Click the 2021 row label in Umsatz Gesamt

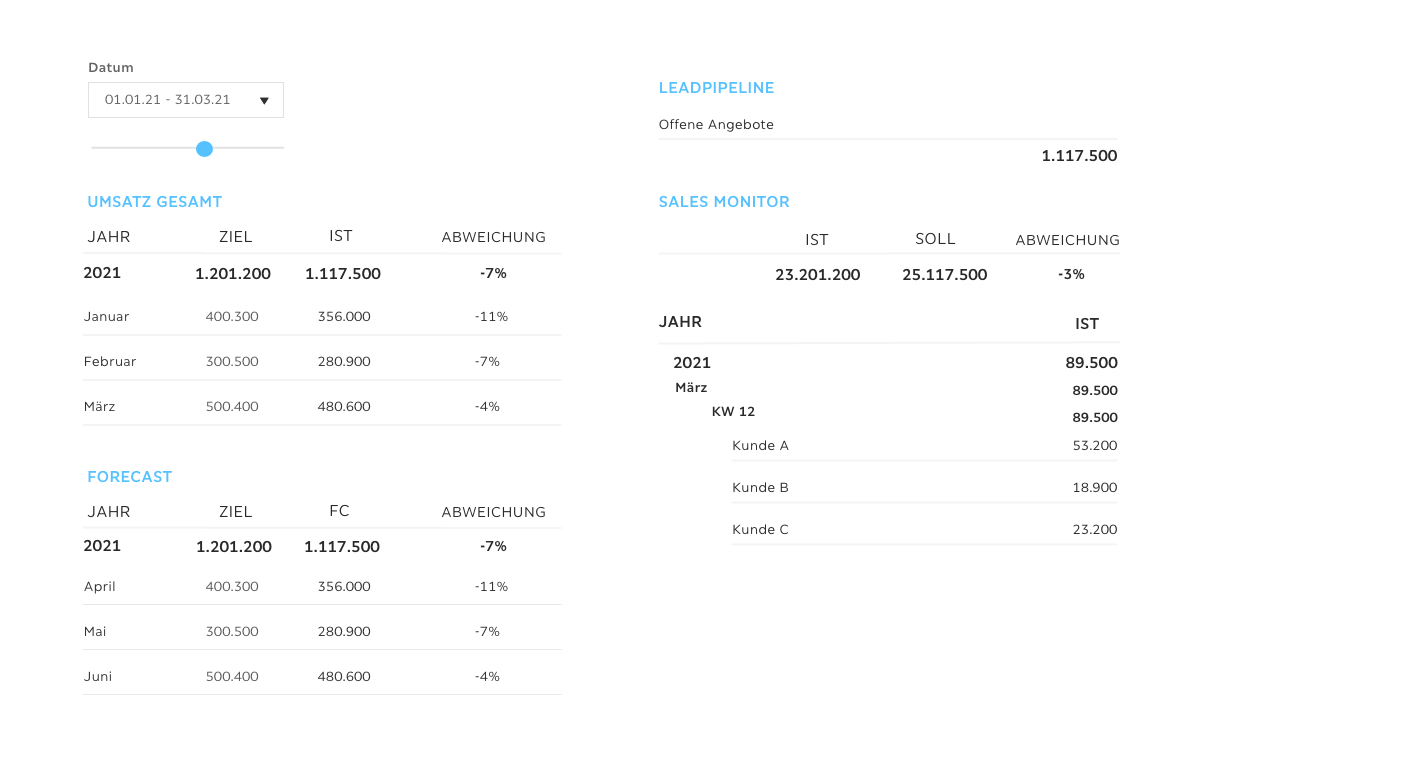click(x=102, y=273)
